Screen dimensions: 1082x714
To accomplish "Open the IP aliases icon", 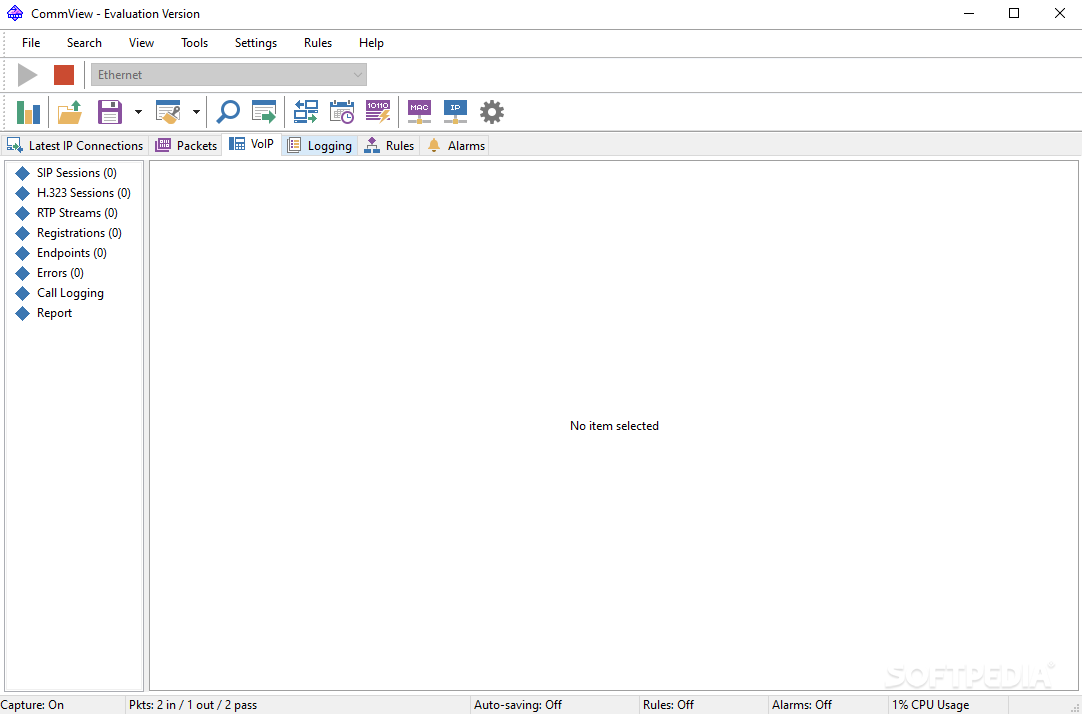I will point(455,112).
